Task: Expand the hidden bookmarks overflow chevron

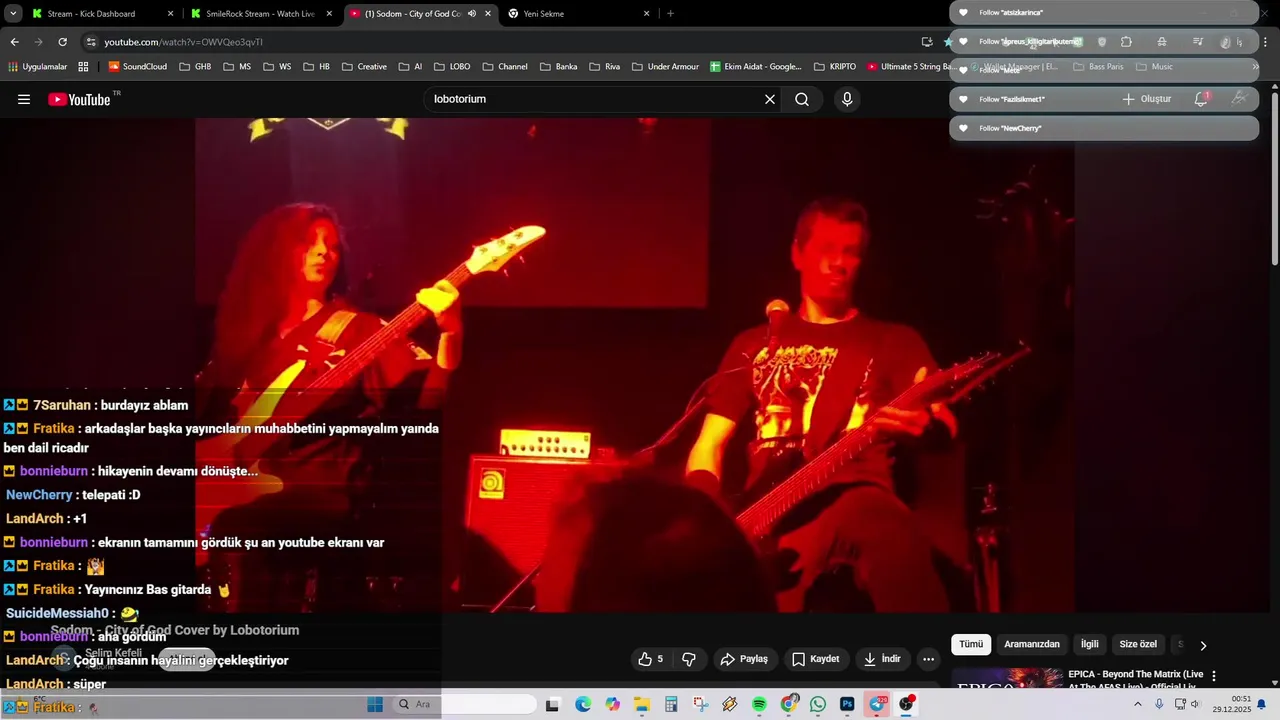Action: [1255, 67]
